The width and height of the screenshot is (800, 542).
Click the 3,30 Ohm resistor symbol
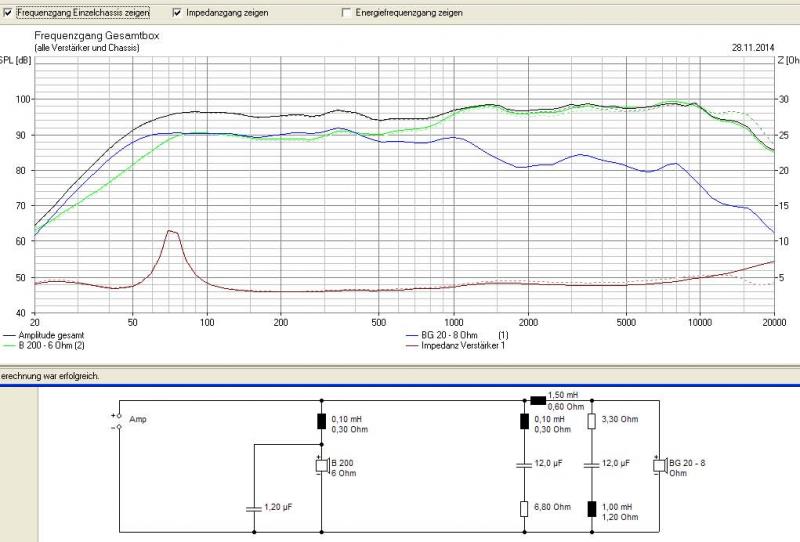[590, 421]
